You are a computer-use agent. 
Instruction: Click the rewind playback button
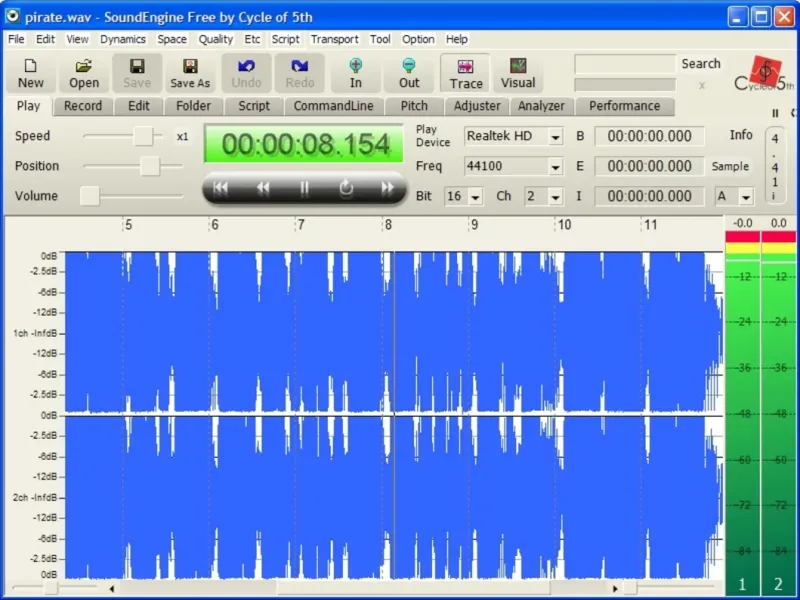click(x=263, y=188)
